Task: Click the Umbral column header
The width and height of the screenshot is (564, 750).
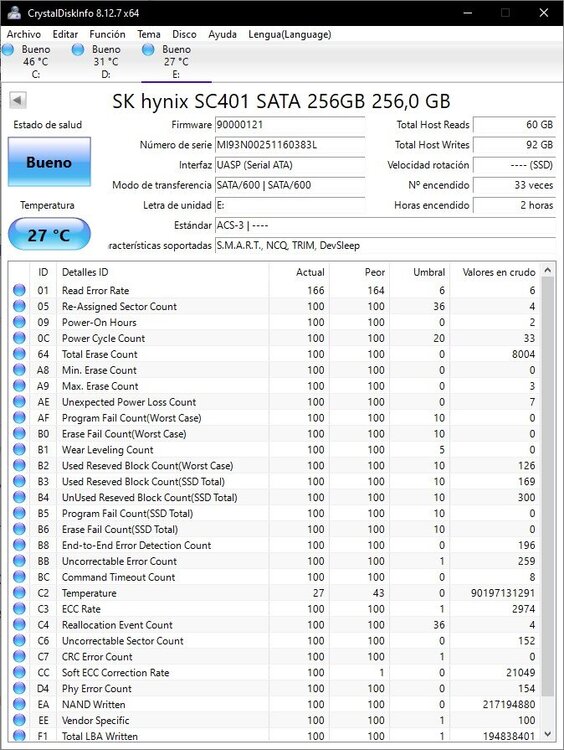Action: click(420, 272)
